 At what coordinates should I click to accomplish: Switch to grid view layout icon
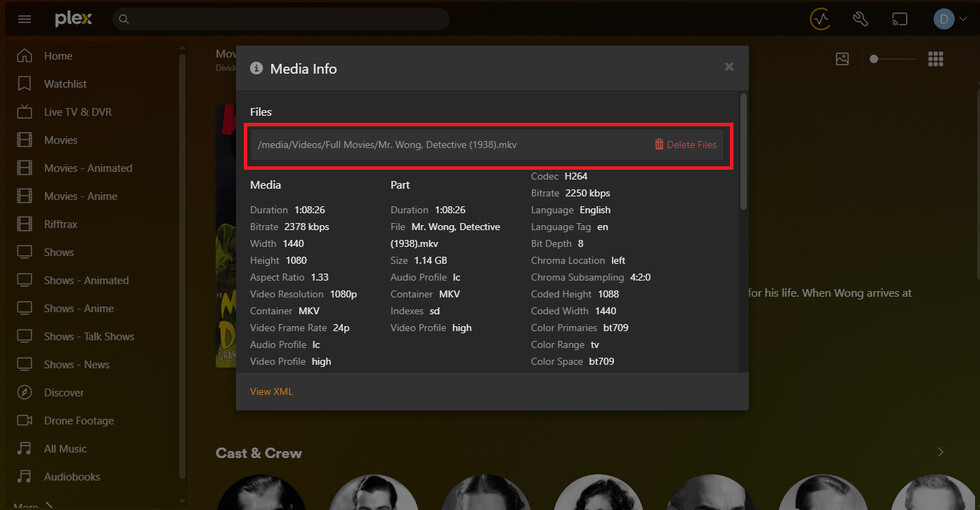pos(936,59)
